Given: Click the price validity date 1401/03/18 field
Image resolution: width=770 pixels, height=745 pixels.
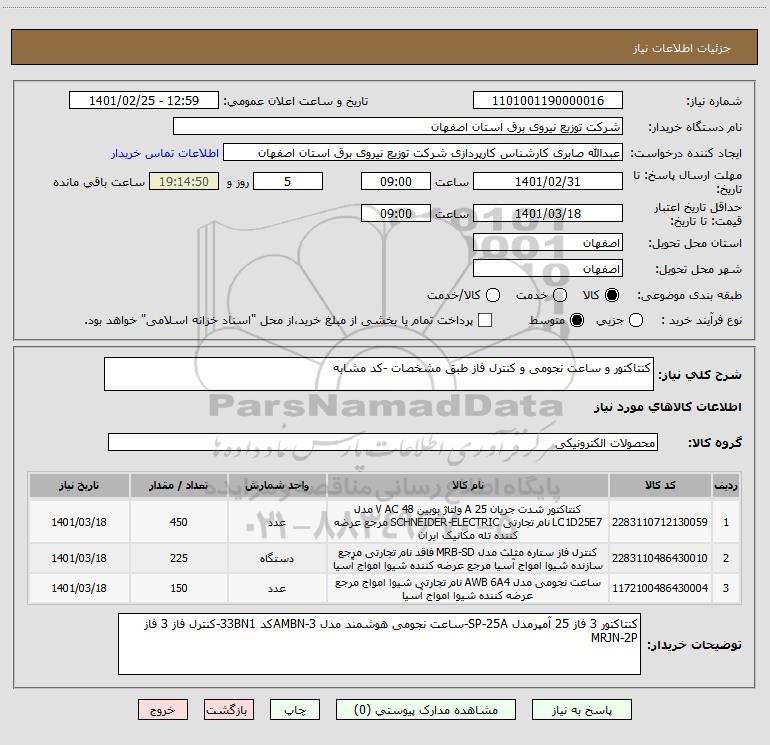Looking at the screenshot, I should pyautogui.click(x=548, y=213).
